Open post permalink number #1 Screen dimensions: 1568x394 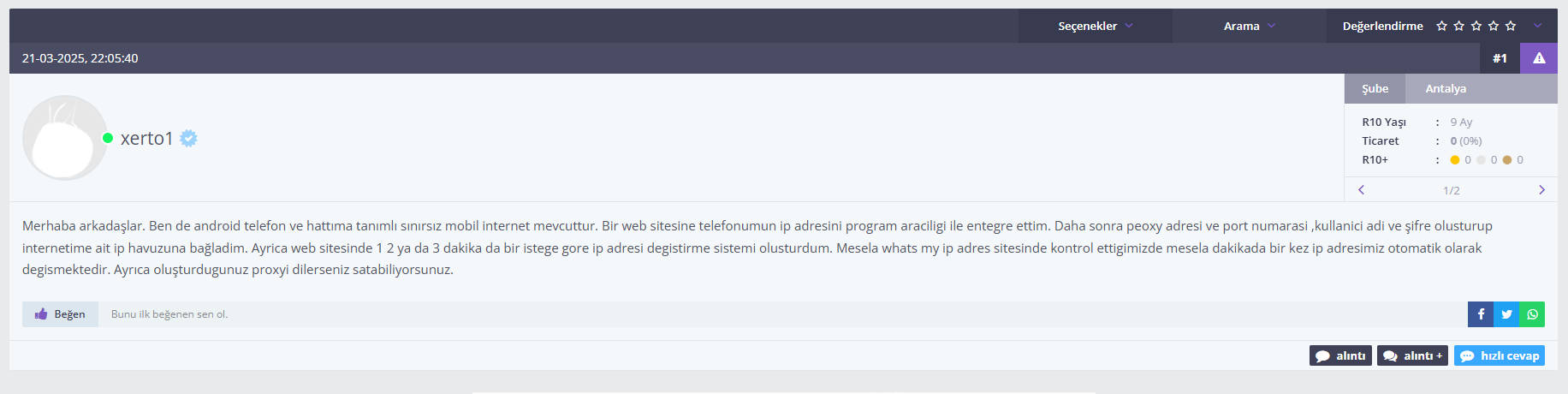pyautogui.click(x=1500, y=58)
